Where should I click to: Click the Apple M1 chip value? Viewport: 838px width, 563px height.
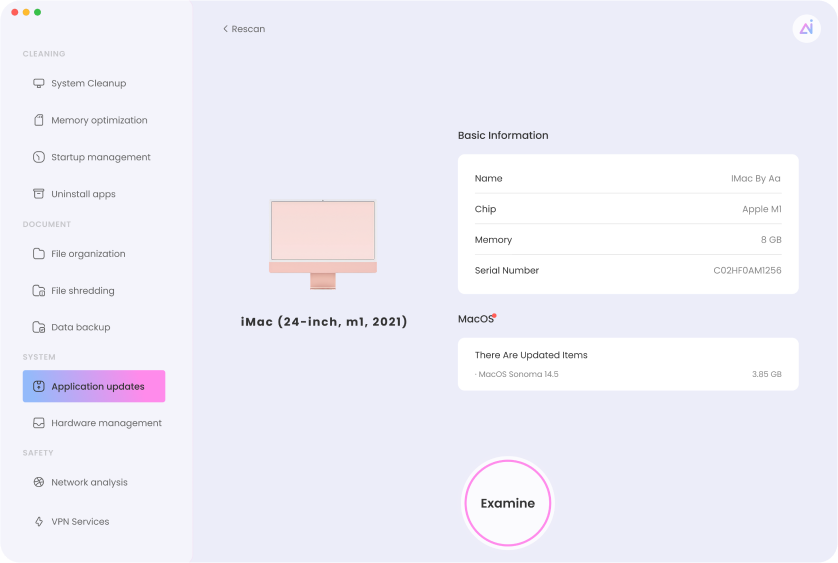pos(762,209)
